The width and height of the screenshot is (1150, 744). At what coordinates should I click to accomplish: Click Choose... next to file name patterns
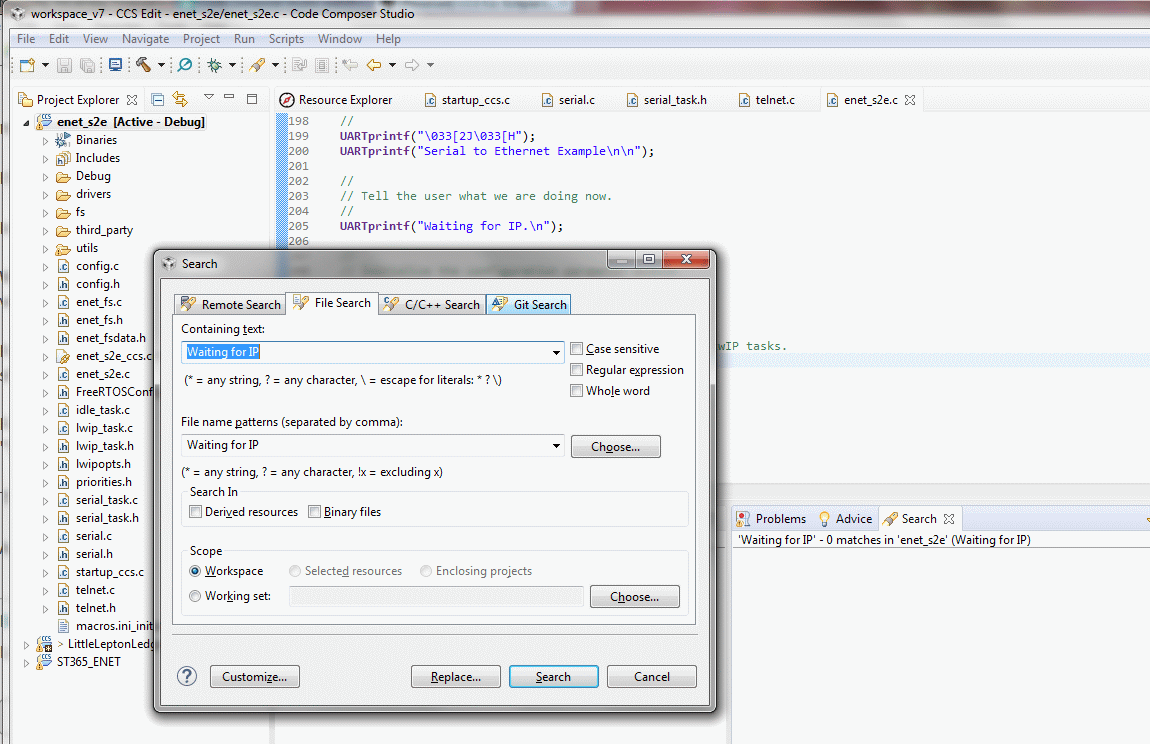coord(615,447)
